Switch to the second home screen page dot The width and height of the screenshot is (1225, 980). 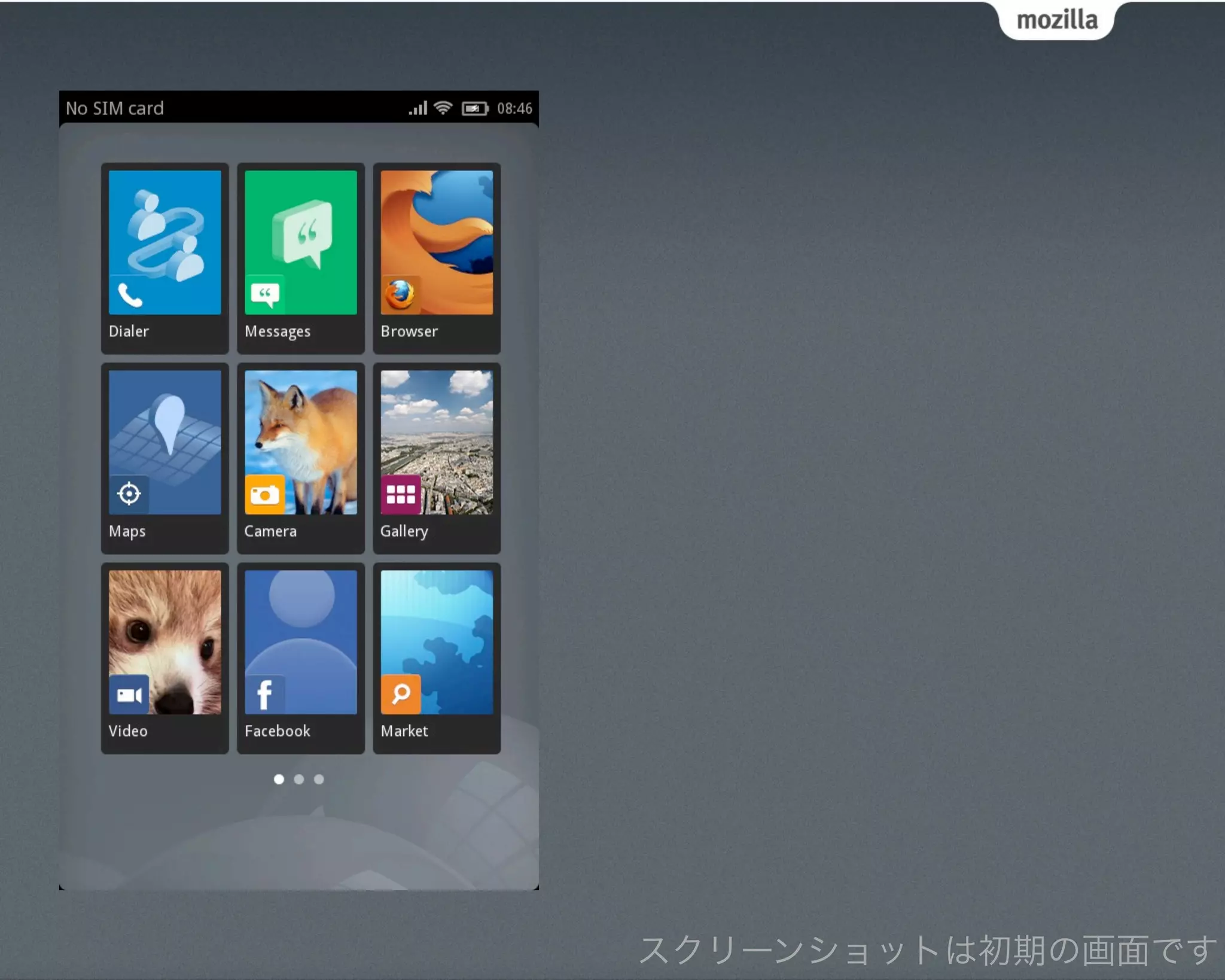[299, 779]
